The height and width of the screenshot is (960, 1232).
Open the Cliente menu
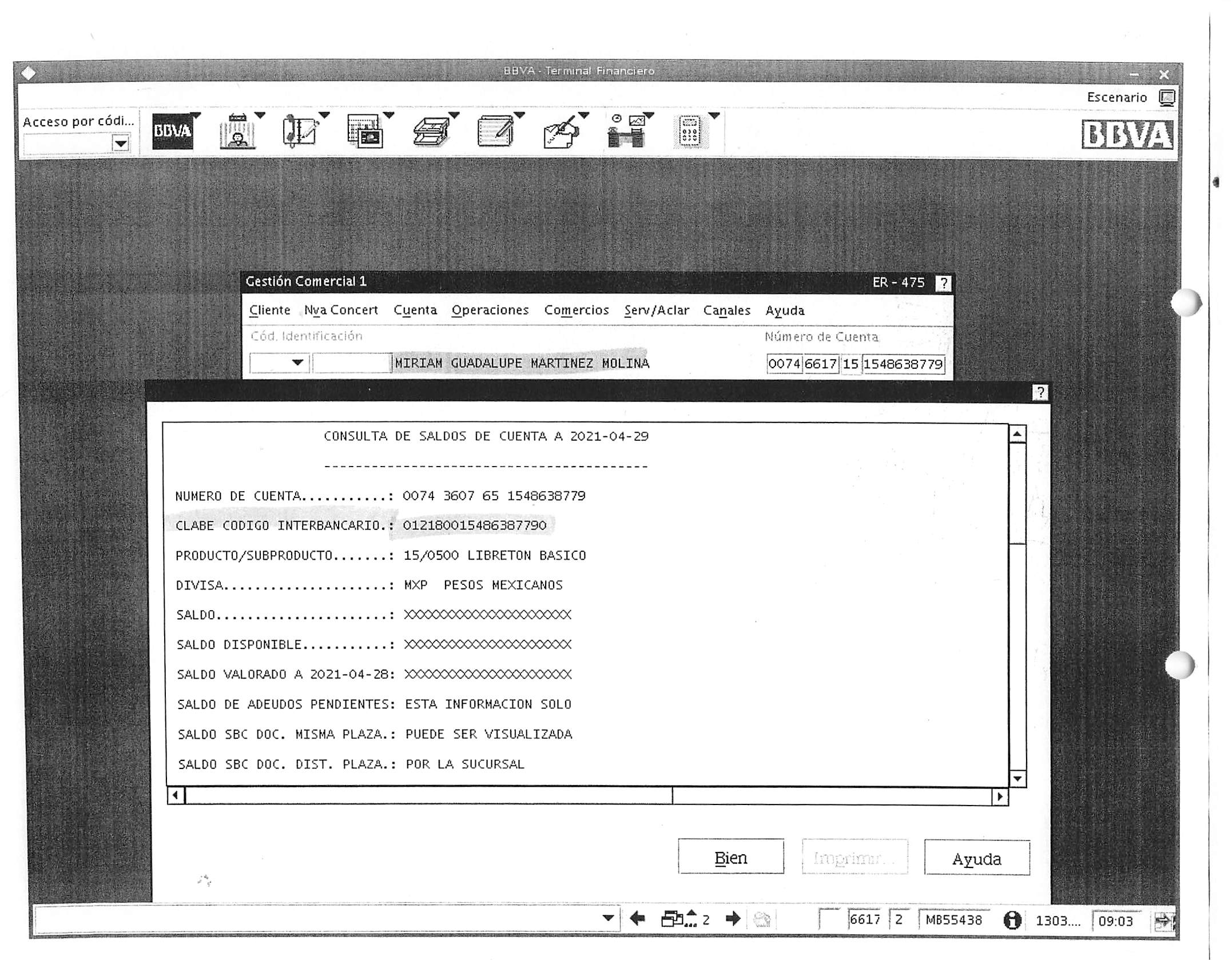(270, 310)
